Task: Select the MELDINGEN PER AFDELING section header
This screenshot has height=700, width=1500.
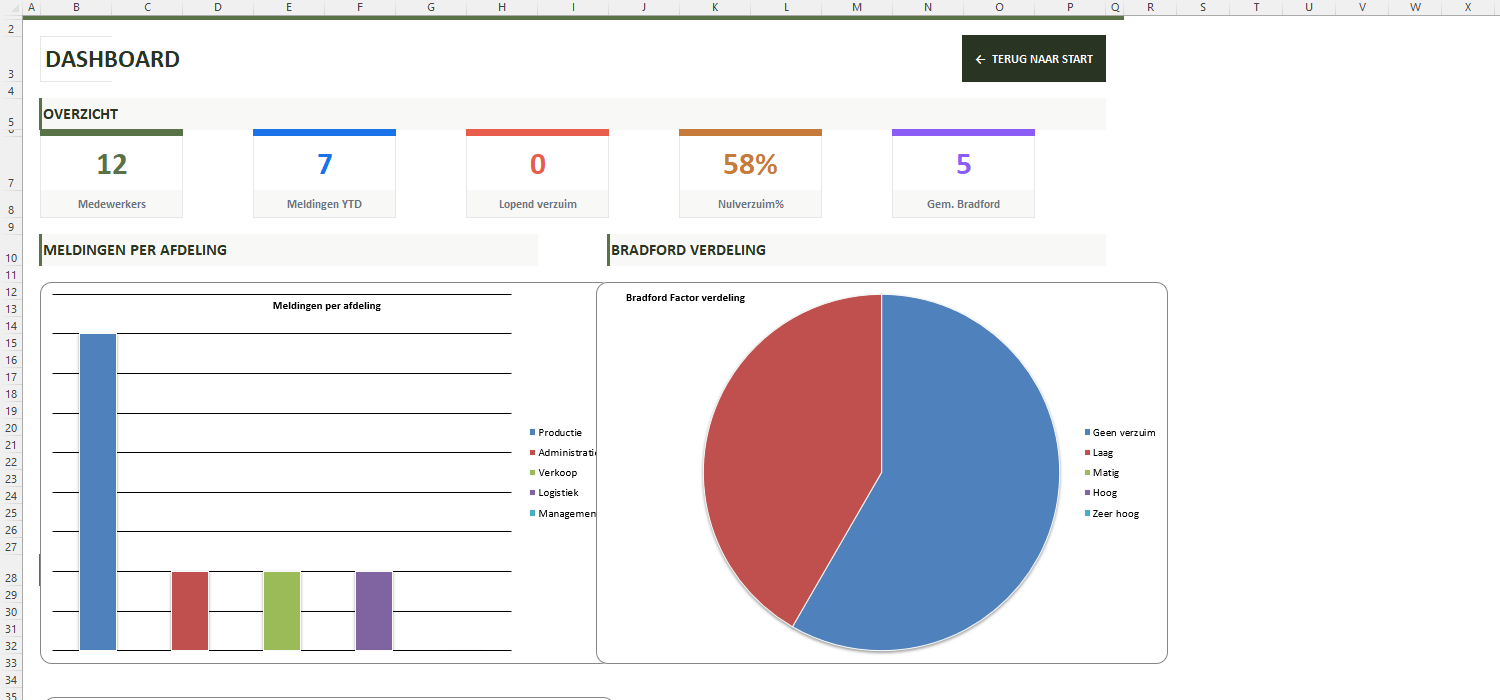Action: [288, 250]
